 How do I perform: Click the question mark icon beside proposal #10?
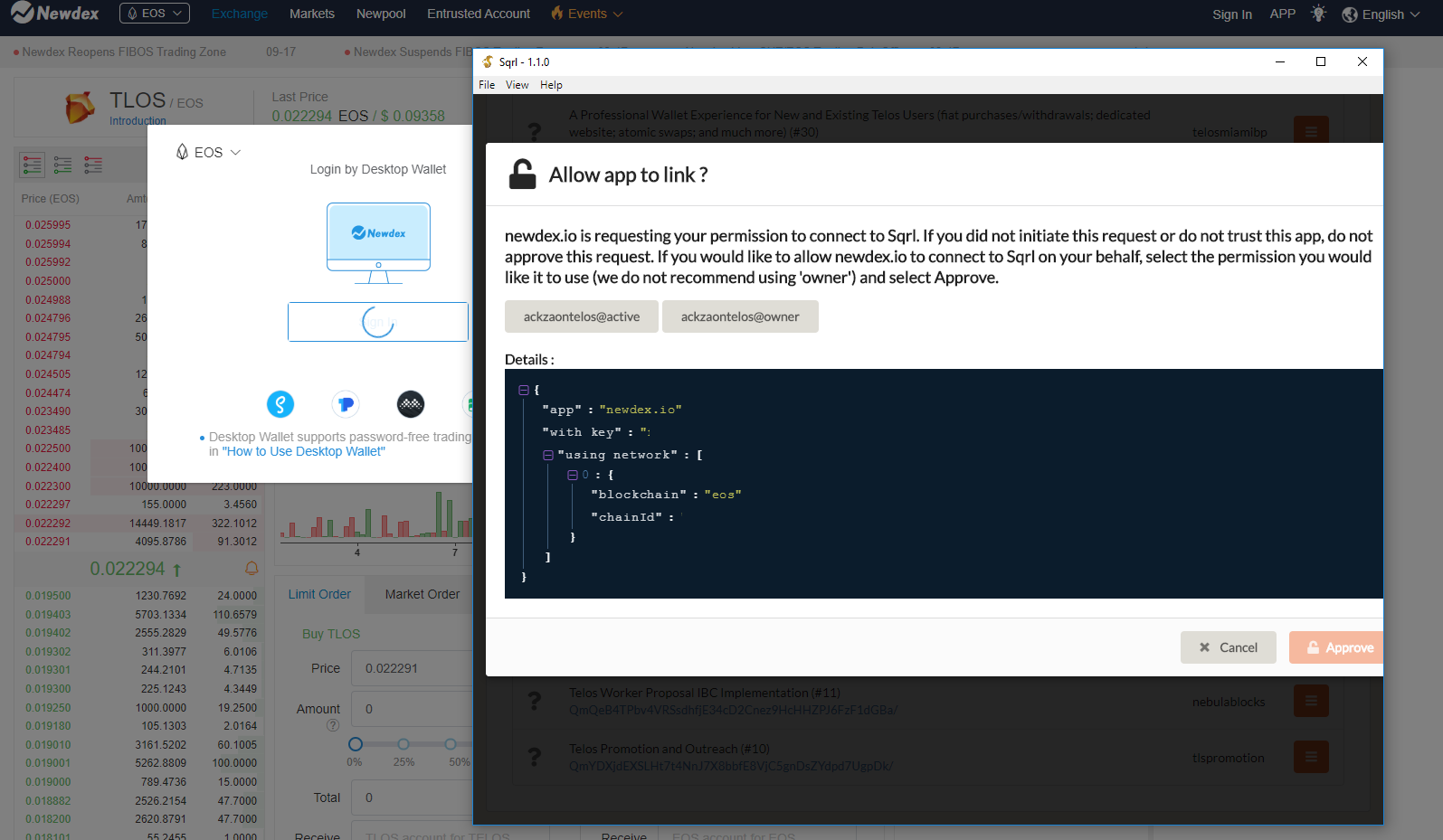(535, 757)
